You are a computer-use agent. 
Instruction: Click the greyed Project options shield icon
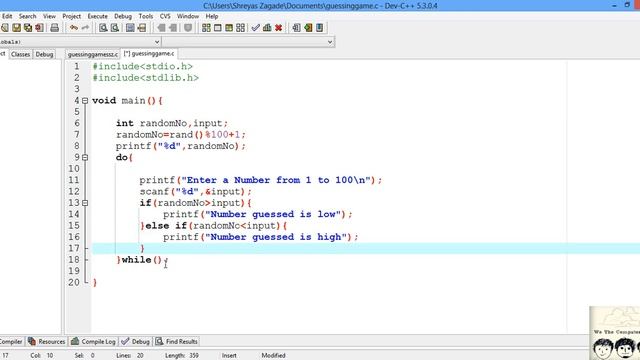(x=188, y=28)
